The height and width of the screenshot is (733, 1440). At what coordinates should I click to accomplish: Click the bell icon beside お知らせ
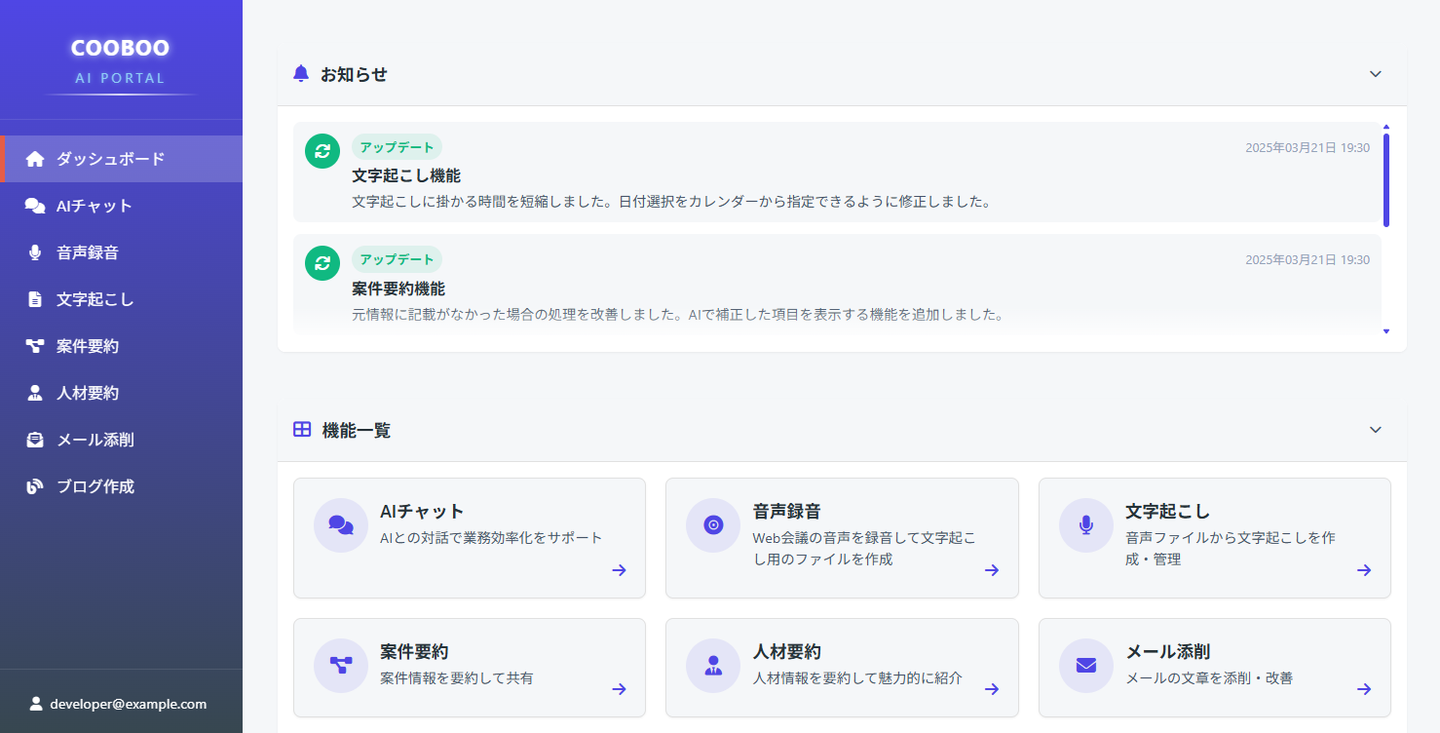[301, 74]
